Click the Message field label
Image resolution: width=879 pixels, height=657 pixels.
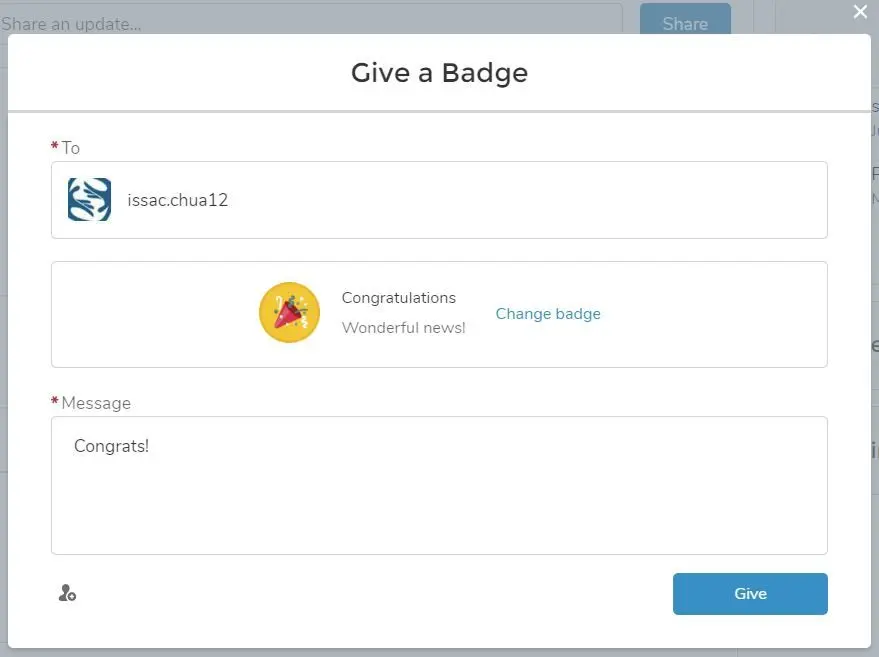[96, 403]
